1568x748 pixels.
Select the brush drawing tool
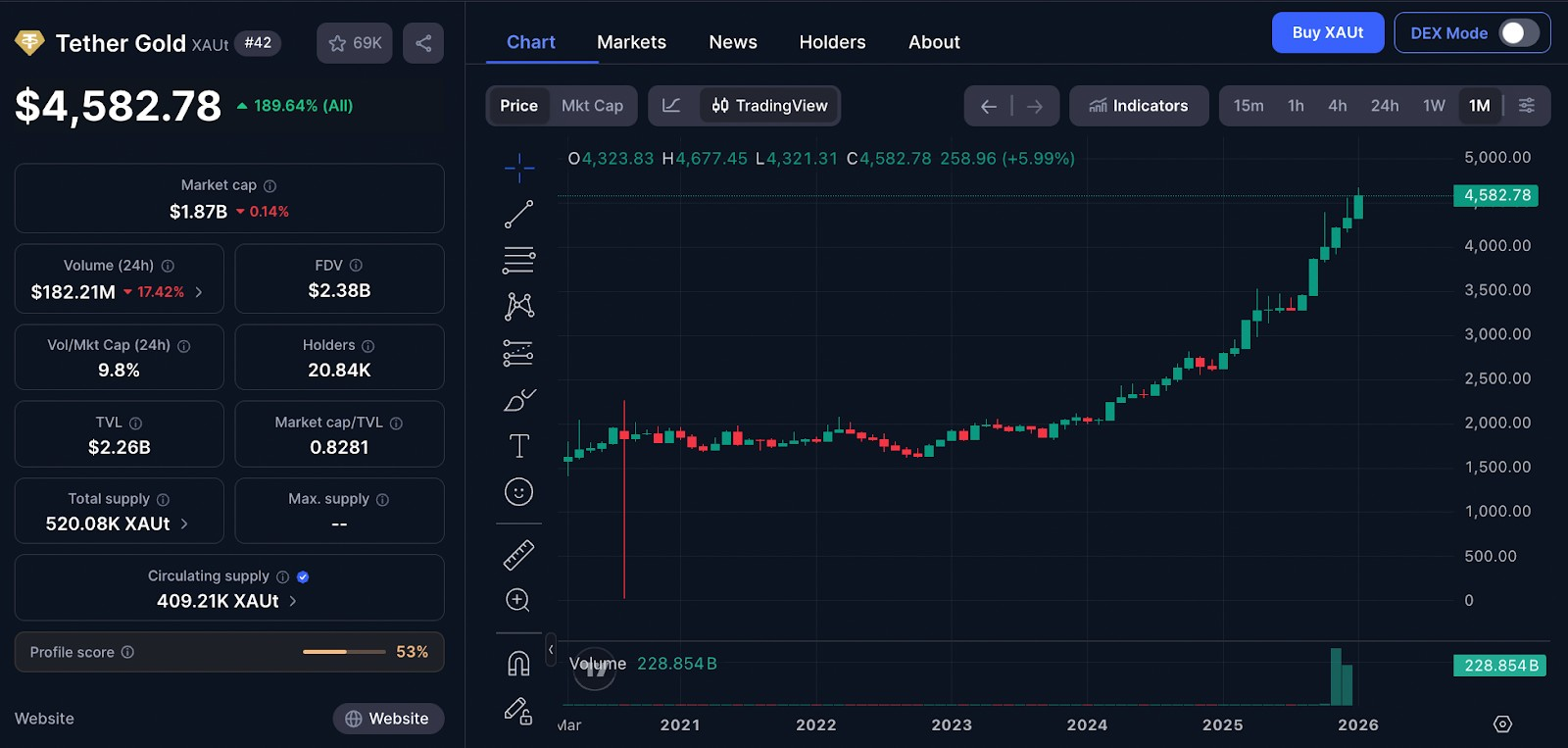click(518, 400)
